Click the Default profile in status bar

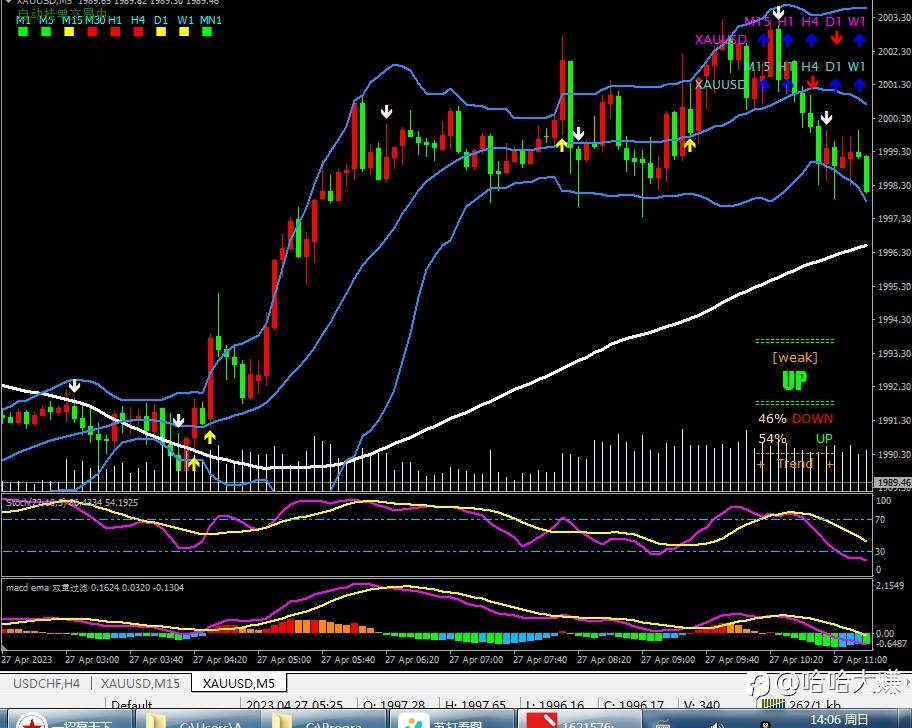131,705
